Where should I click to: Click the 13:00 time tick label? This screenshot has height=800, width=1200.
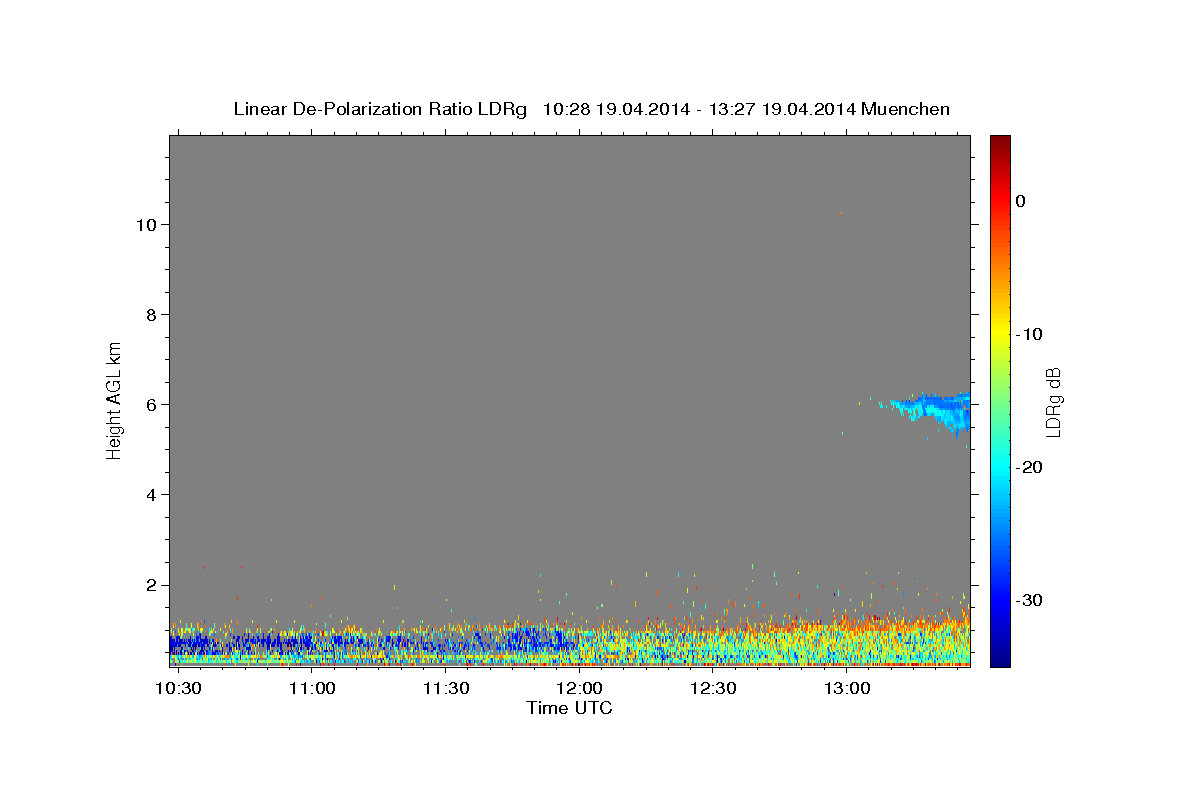(x=846, y=689)
